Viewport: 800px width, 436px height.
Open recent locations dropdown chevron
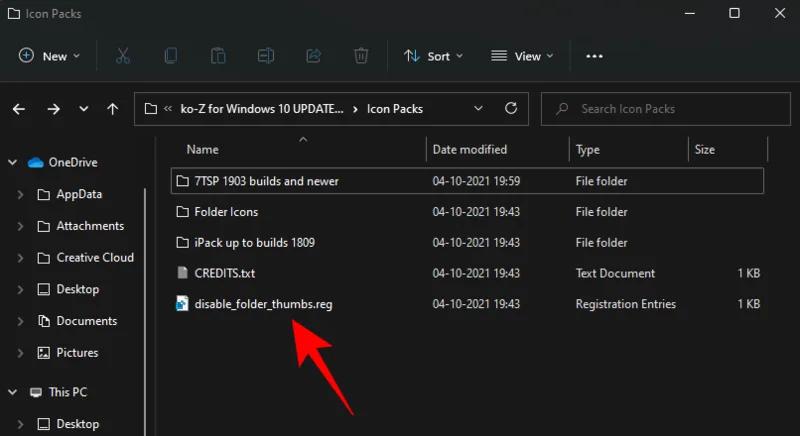83,109
